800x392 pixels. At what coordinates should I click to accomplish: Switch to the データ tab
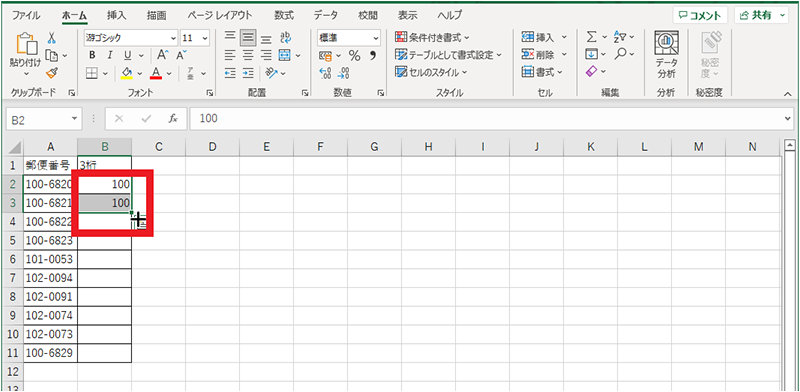click(326, 15)
